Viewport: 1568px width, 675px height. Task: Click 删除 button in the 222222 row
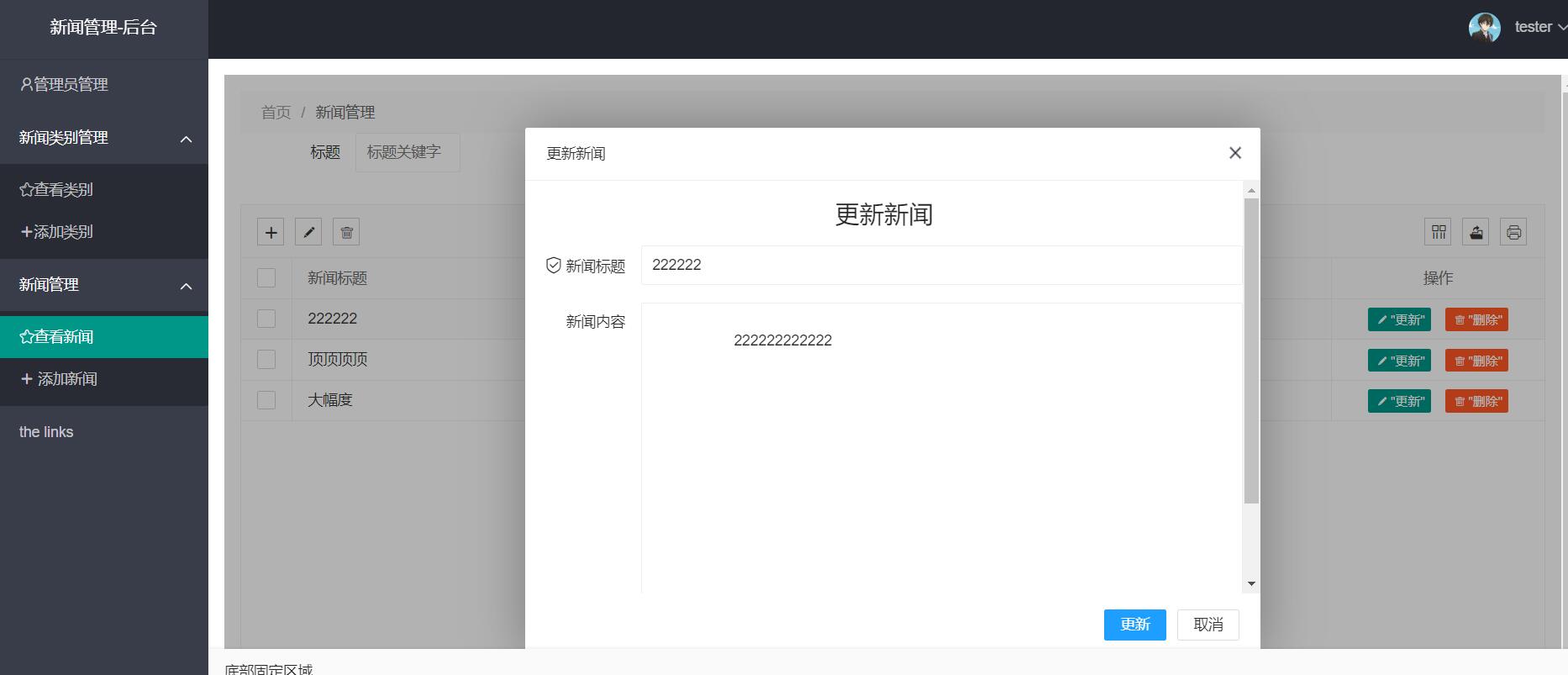pyautogui.click(x=1476, y=319)
